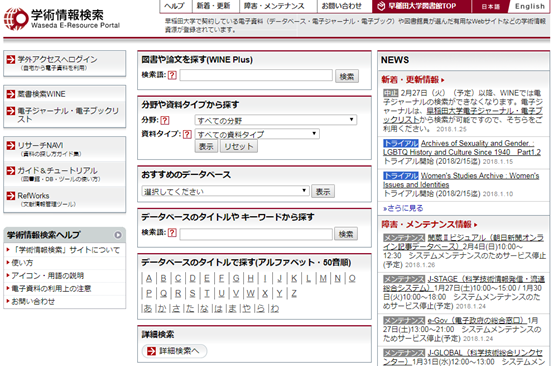Screen dimensions: 553x366
Task: Click さらに見る under news
Action: pos(403,208)
